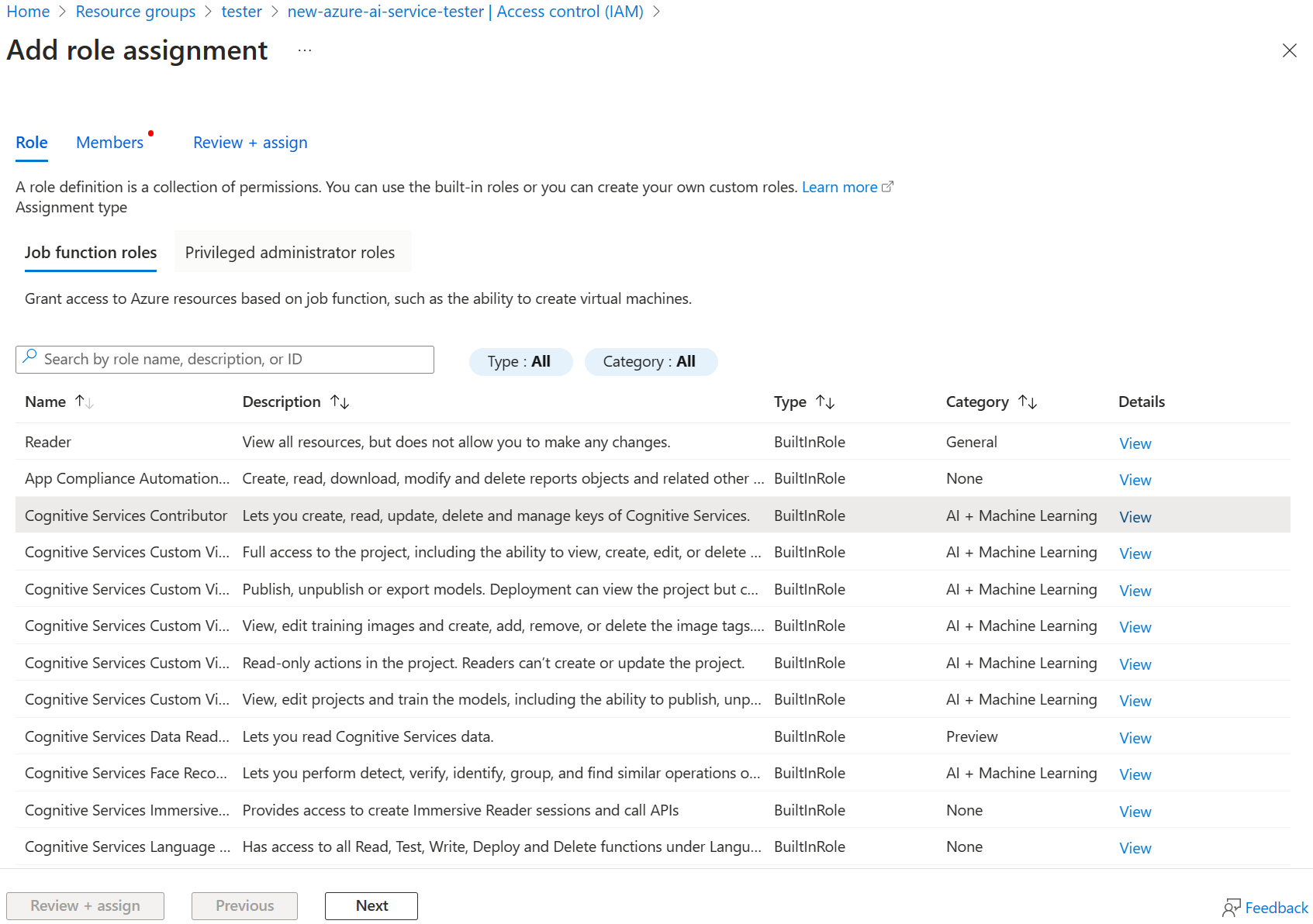Click the 'Full access to the project' description

[x=502, y=552]
